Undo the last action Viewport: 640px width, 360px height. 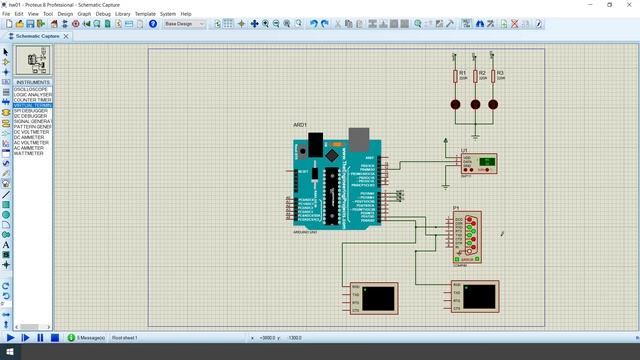[313, 24]
